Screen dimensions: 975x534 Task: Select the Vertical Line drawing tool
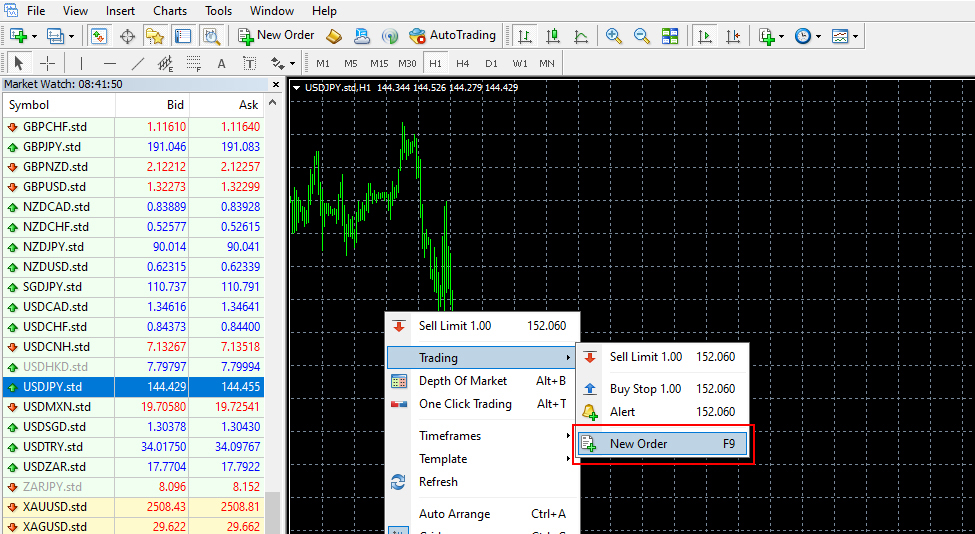pos(81,63)
